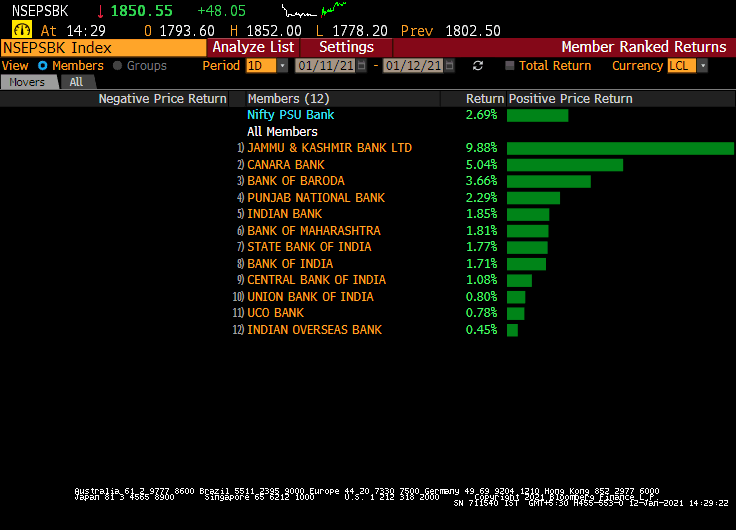Select the Members radio button
736x530 pixels.
point(43,66)
